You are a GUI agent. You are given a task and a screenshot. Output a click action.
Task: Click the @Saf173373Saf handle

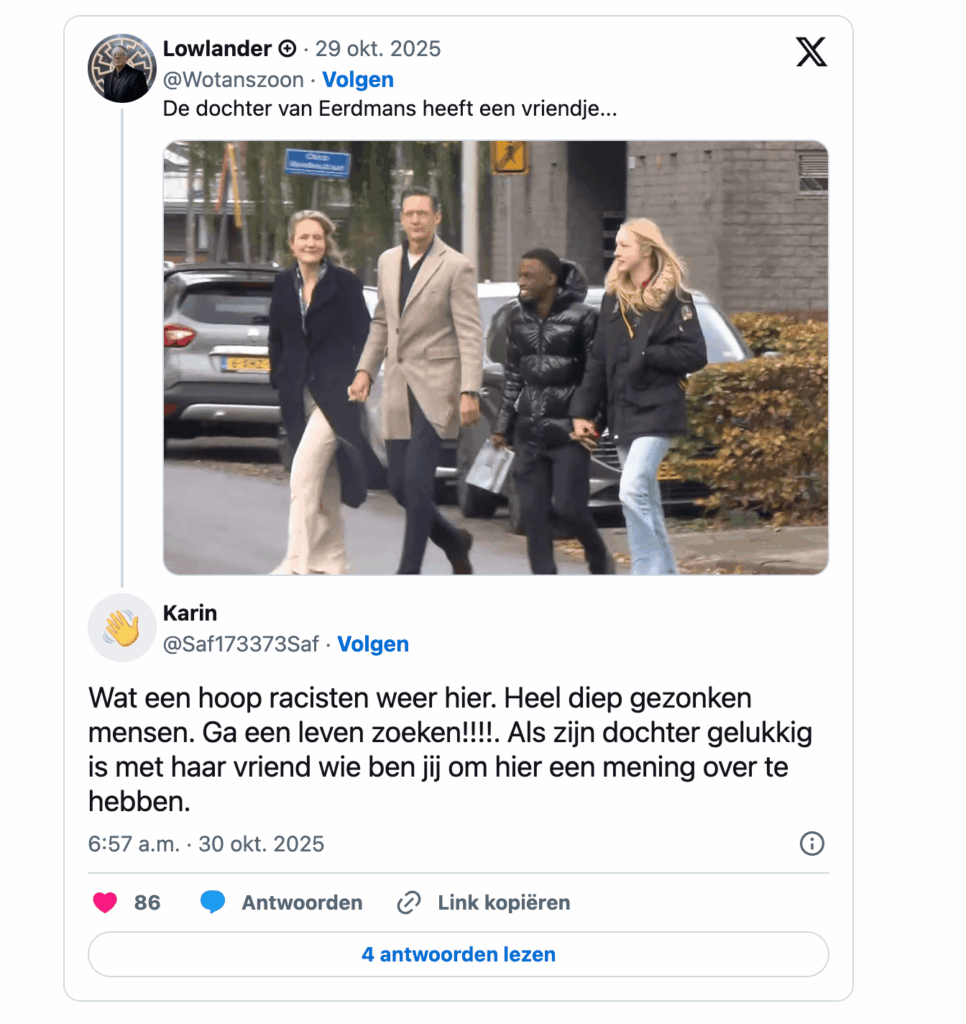tap(241, 644)
